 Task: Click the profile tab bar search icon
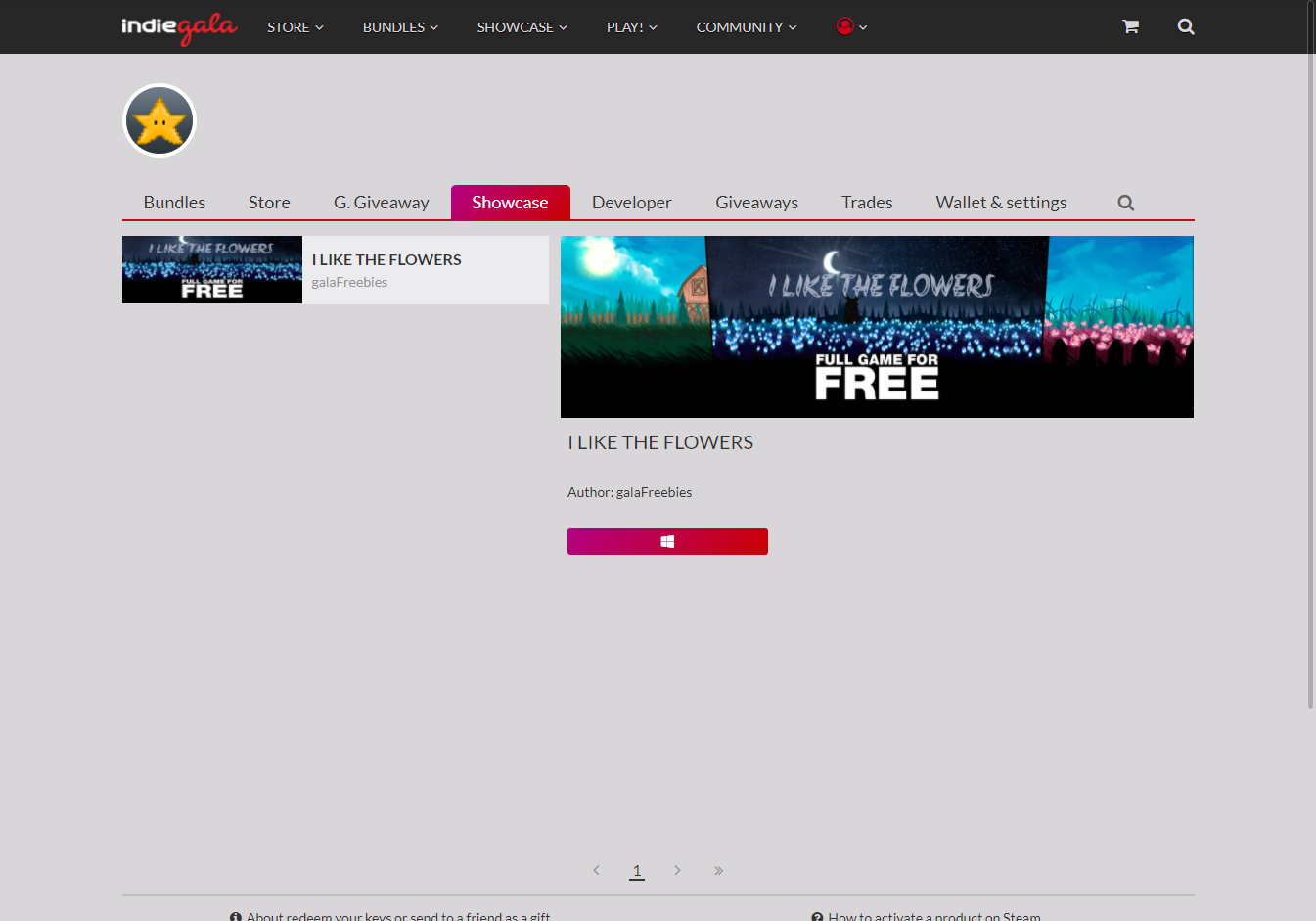pyautogui.click(x=1126, y=203)
